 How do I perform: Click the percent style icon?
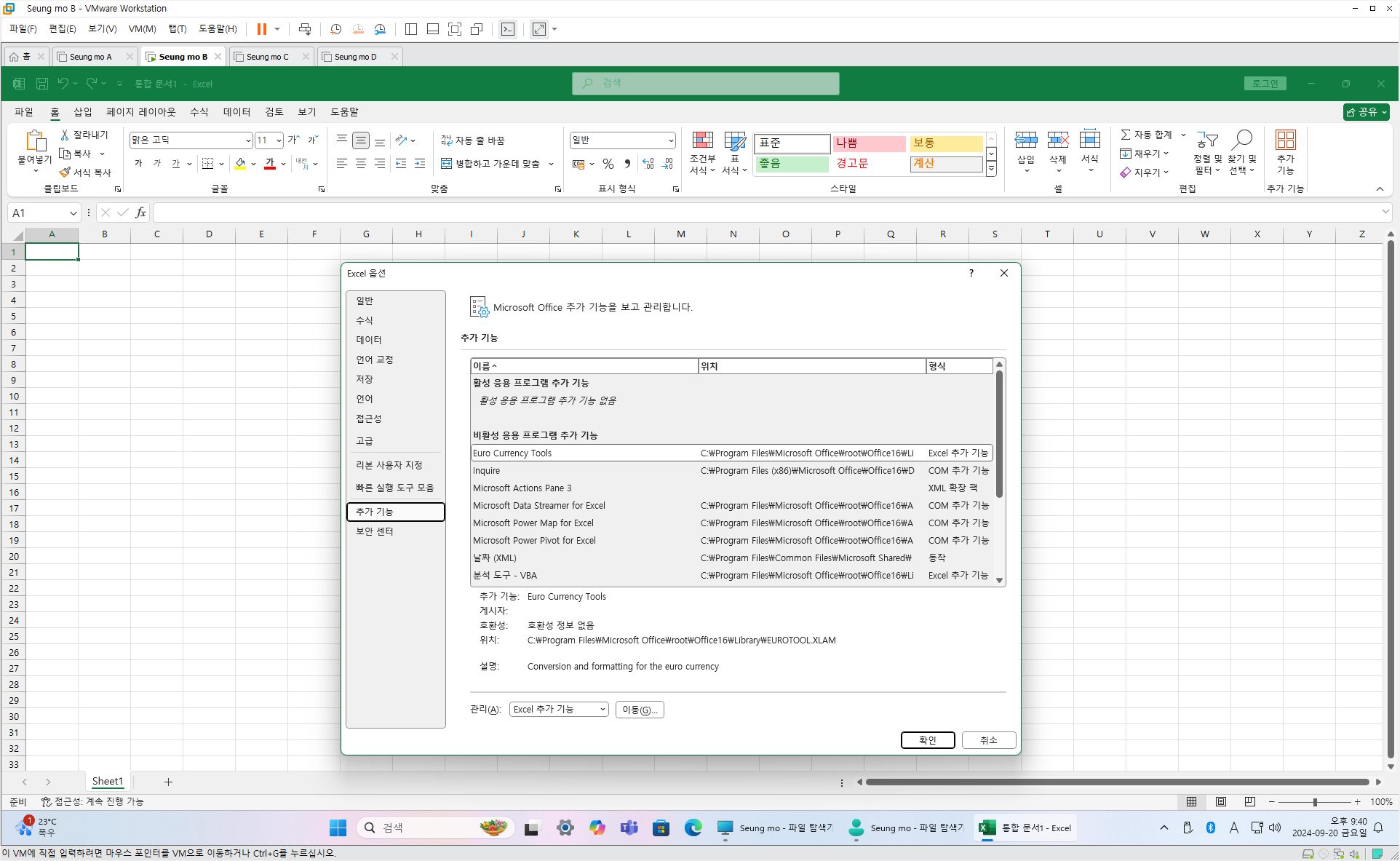608,164
